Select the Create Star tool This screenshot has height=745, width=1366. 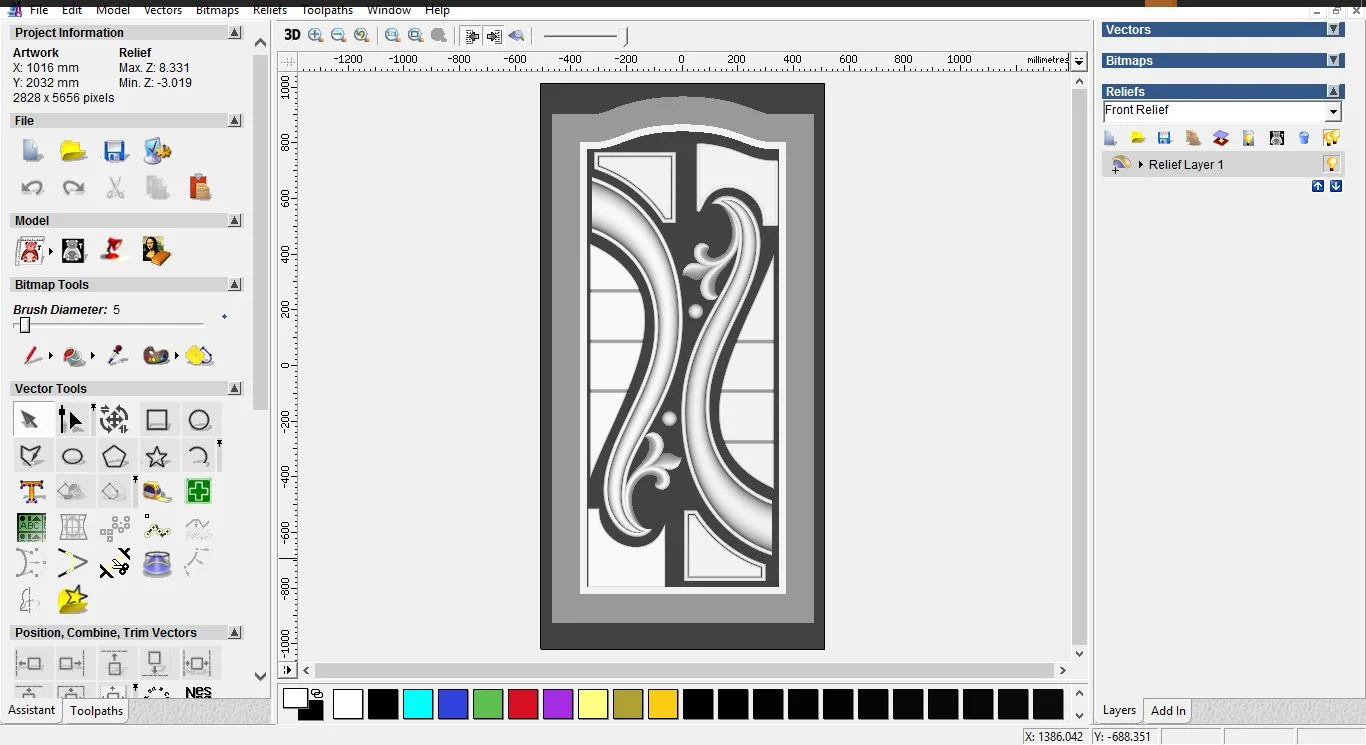tap(157, 455)
